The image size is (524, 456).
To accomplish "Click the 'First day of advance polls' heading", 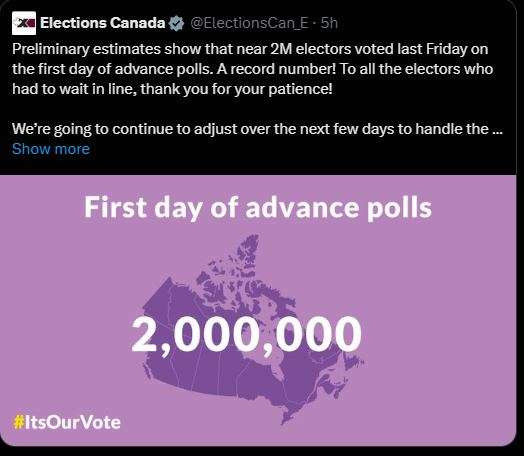I will click(x=258, y=208).
